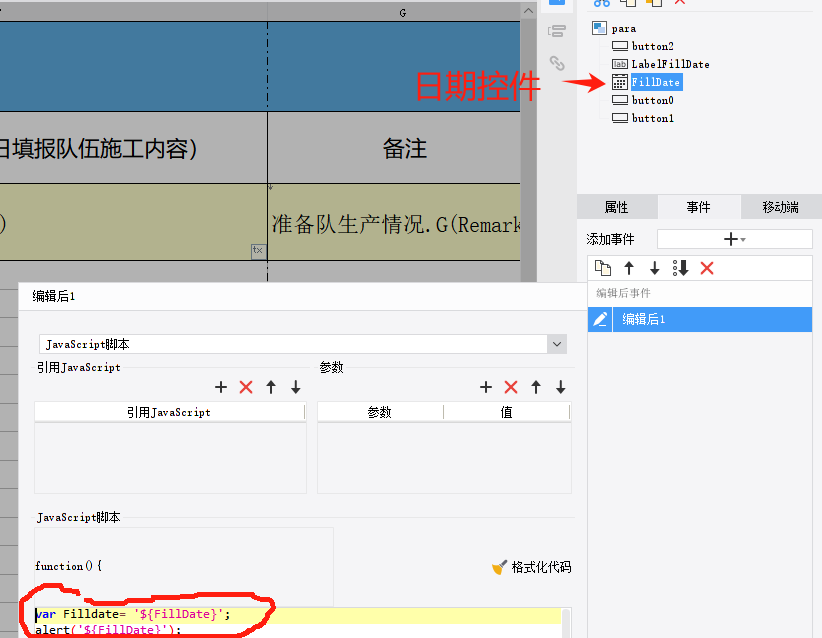
Task: Open the JavaScript脚本 type dropdown
Action: pos(556,344)
